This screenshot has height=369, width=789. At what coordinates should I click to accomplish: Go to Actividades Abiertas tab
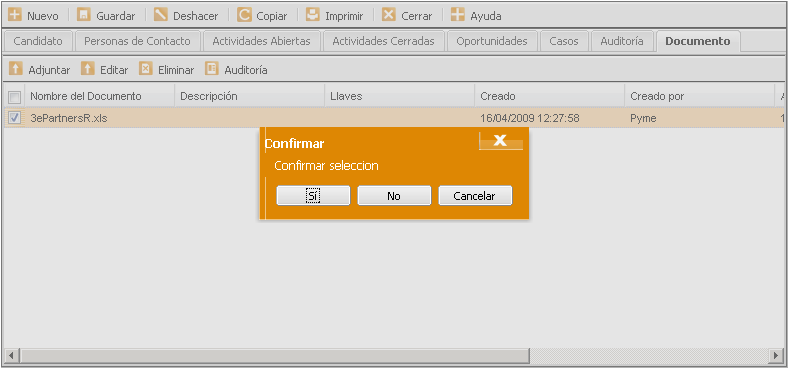pyautogui.click(x=261, y=41)
